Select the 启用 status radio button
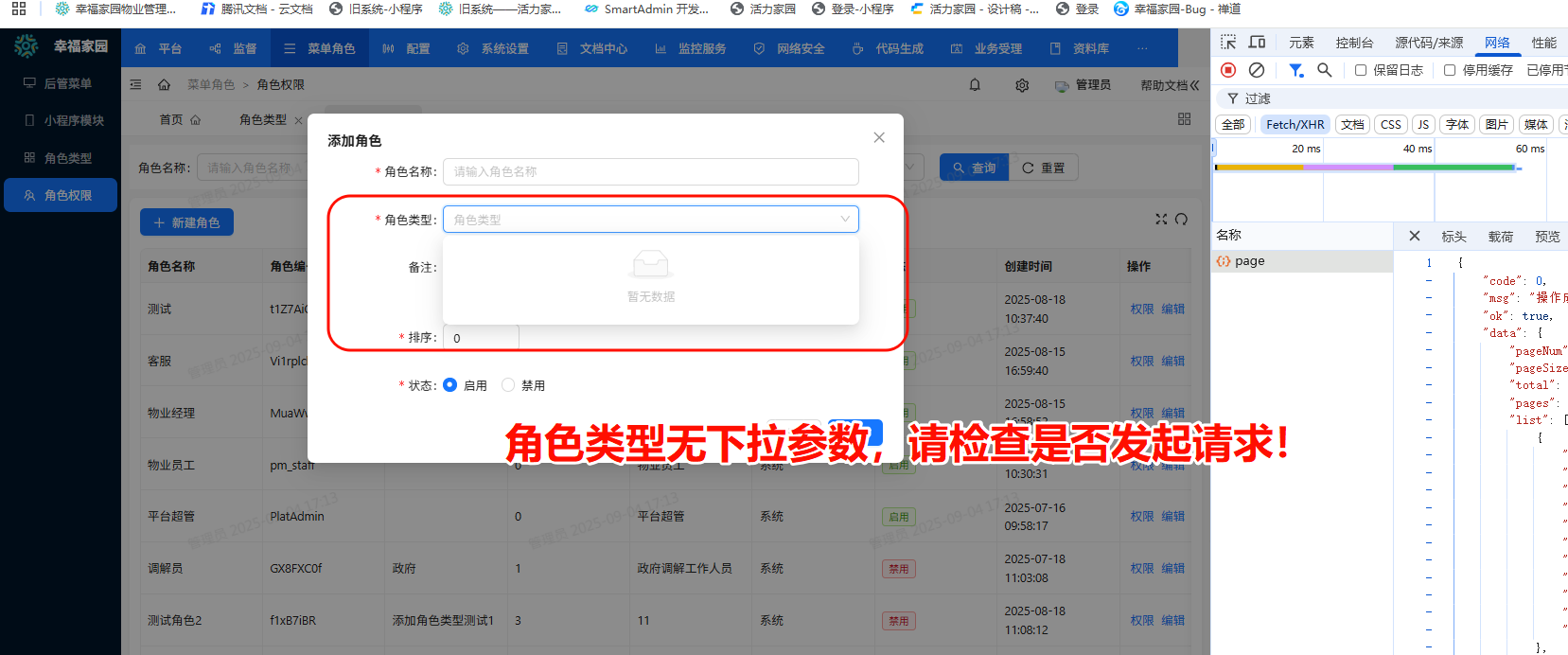The height and width of the screenshot is (655, 1568). [x=450, y=385]
